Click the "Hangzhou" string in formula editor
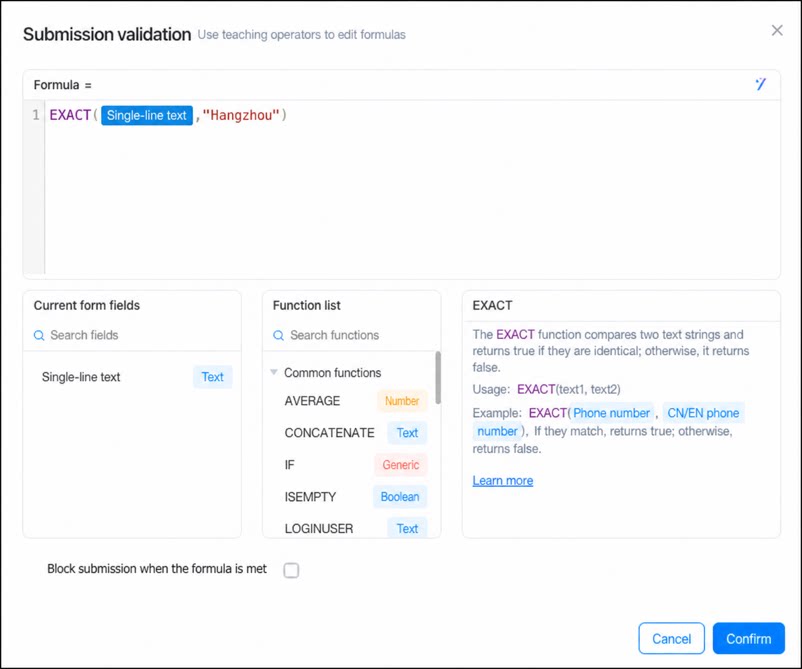 point(241,115)
